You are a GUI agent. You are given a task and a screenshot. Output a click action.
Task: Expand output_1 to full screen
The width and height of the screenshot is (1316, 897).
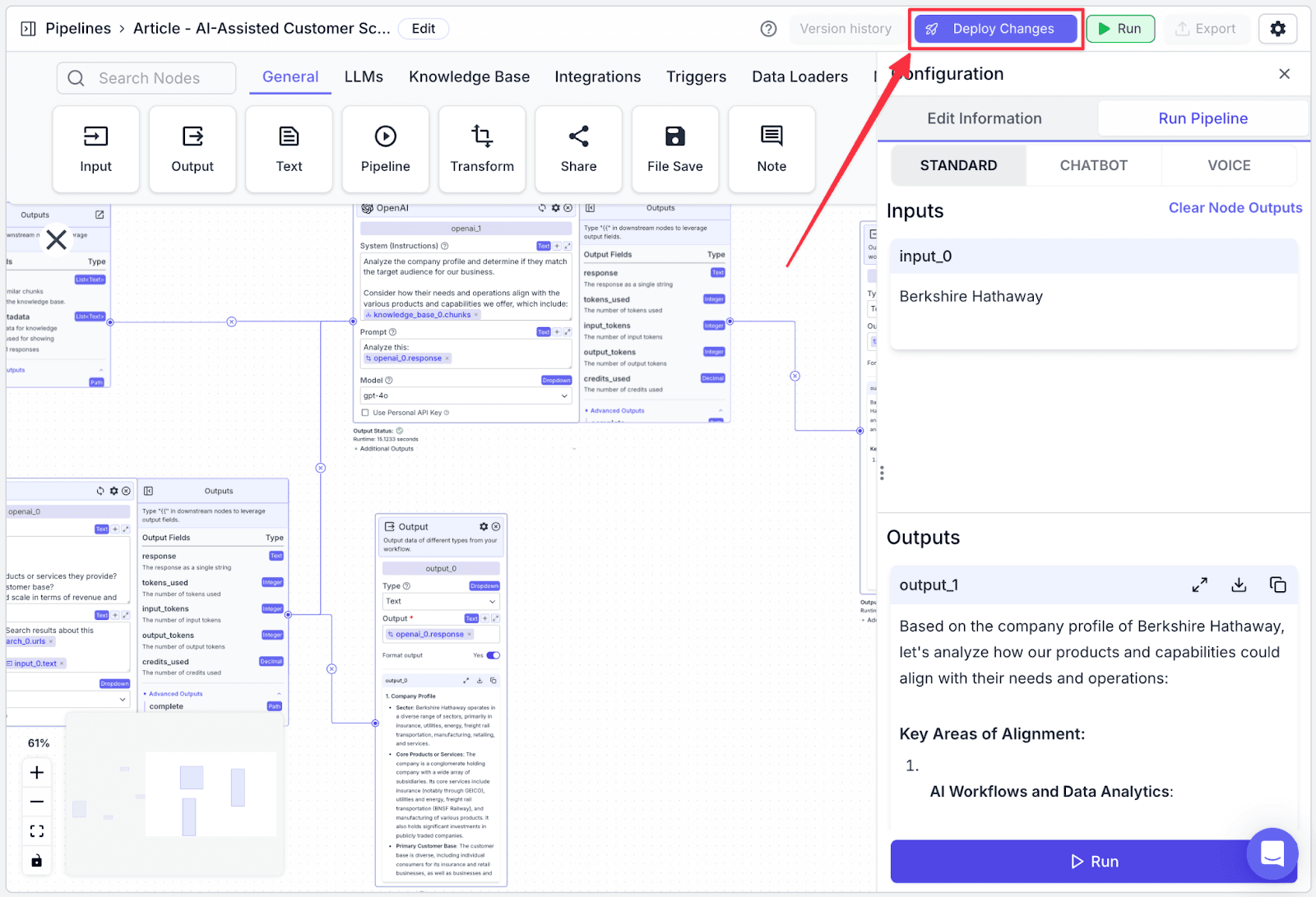1200,585
